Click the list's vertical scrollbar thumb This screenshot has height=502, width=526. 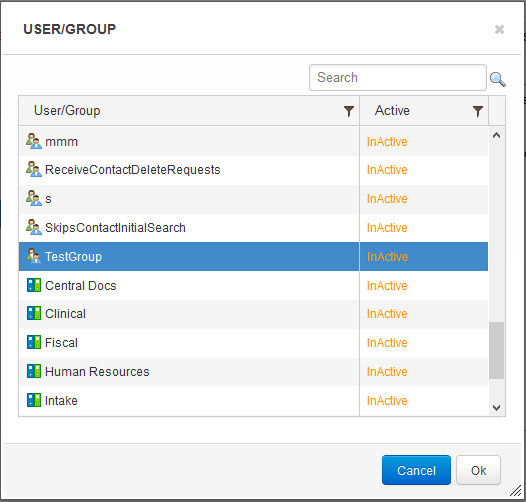point(496,350)
